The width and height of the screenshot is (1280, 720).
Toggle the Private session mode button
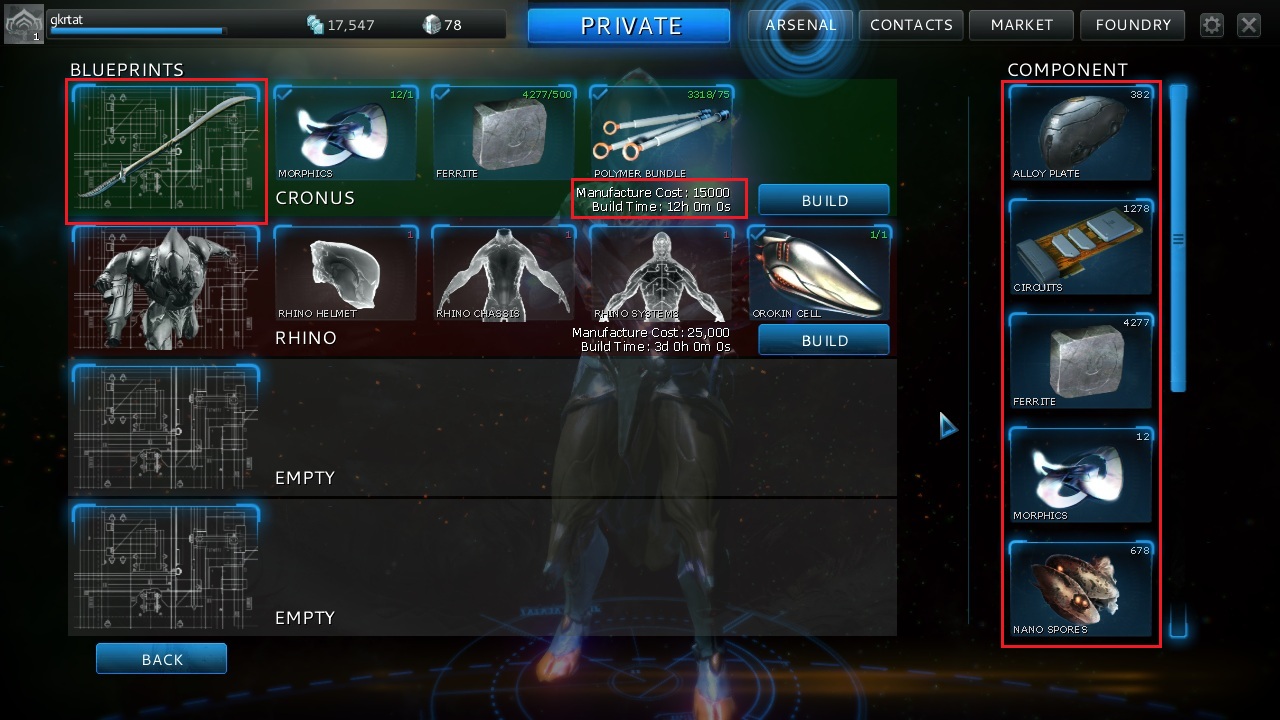coord(629,26)
